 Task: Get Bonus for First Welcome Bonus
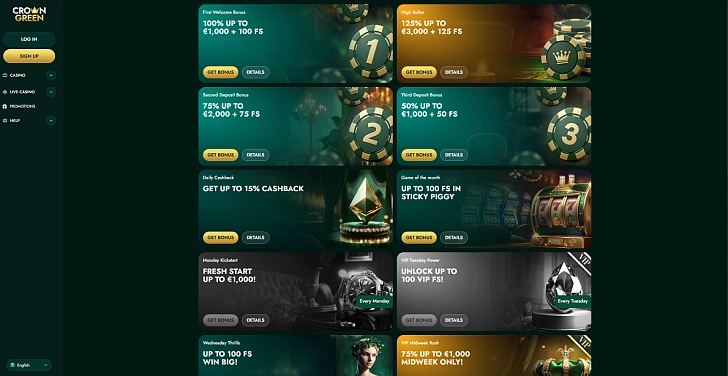point(221,72)
